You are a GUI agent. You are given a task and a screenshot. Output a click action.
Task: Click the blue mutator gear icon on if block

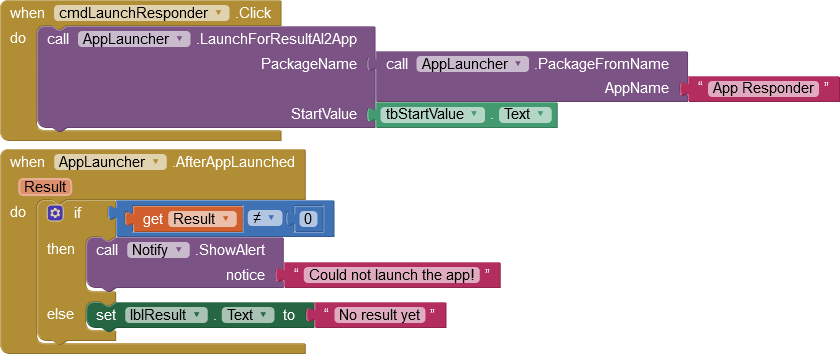[x=55, y=213]
